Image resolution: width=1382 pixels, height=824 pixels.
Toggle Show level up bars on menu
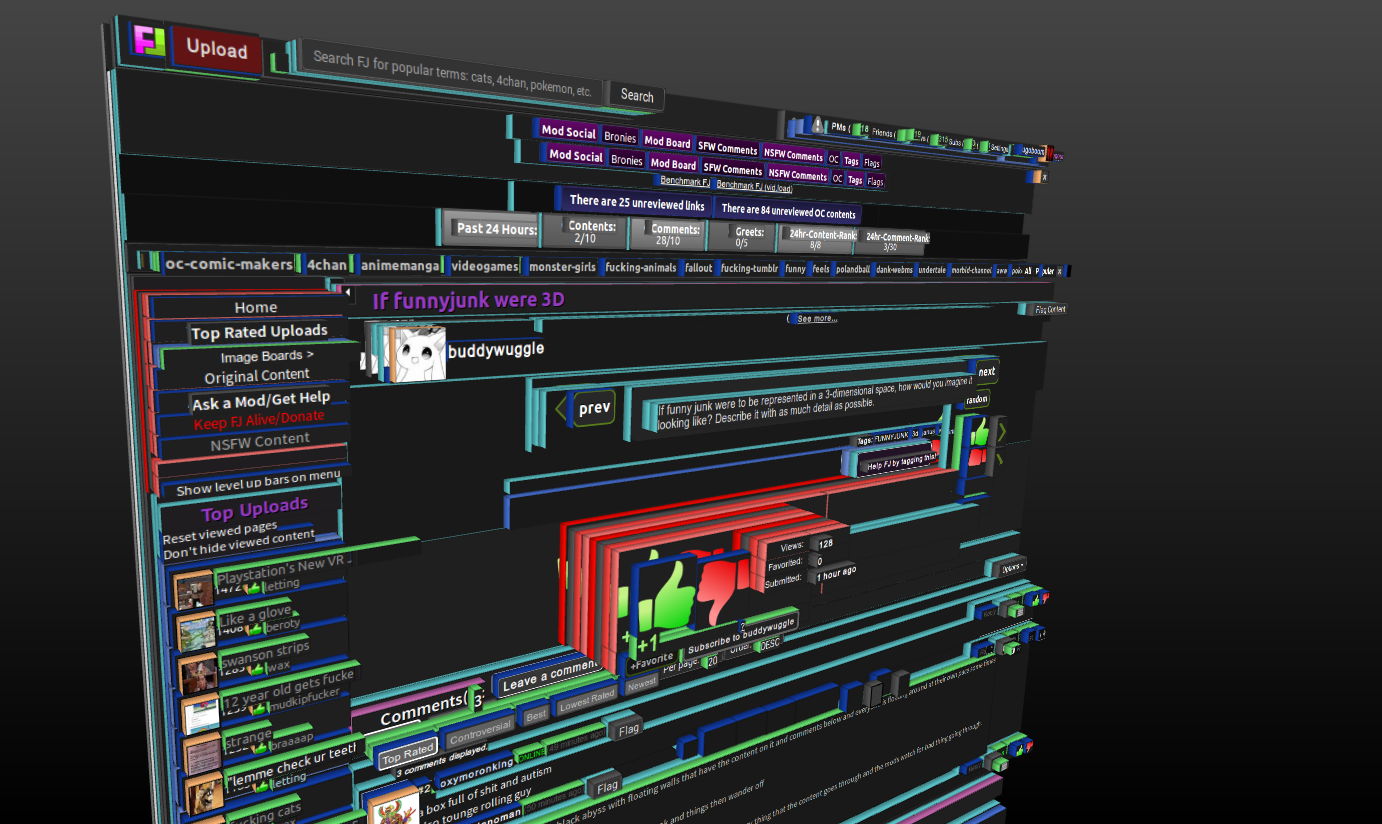[x=257, y=484]
